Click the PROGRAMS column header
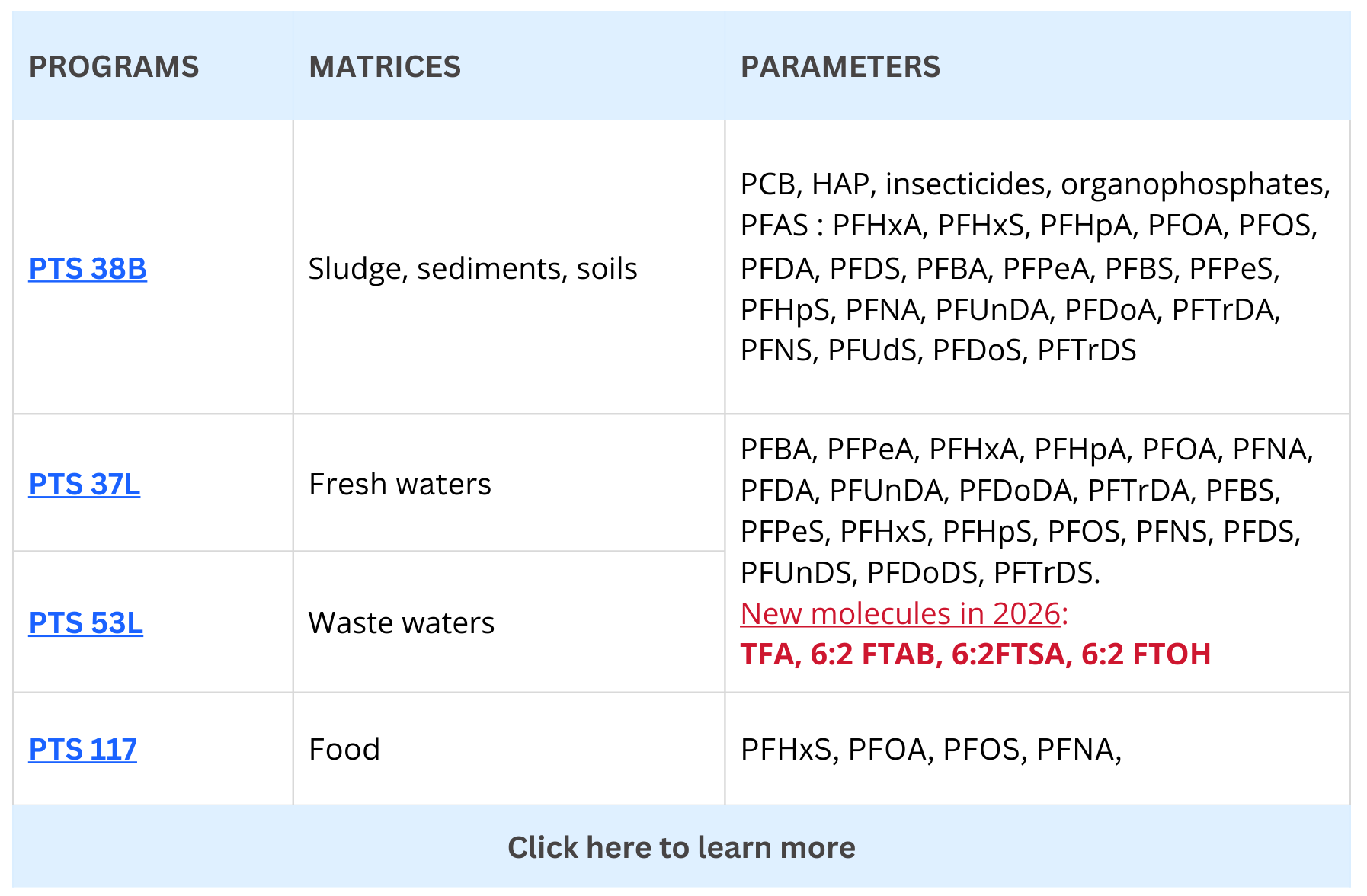 [x=114, y=67]
